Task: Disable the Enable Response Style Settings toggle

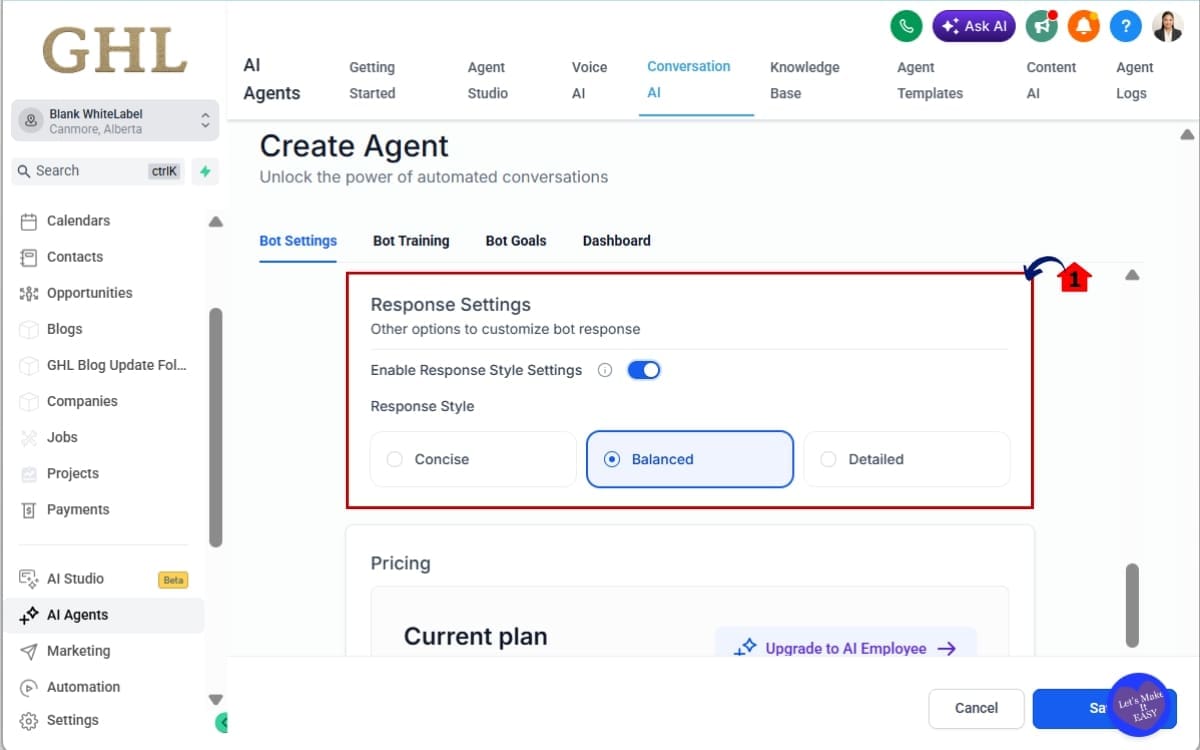Action: pyautogui.click(x=644, y=370)
